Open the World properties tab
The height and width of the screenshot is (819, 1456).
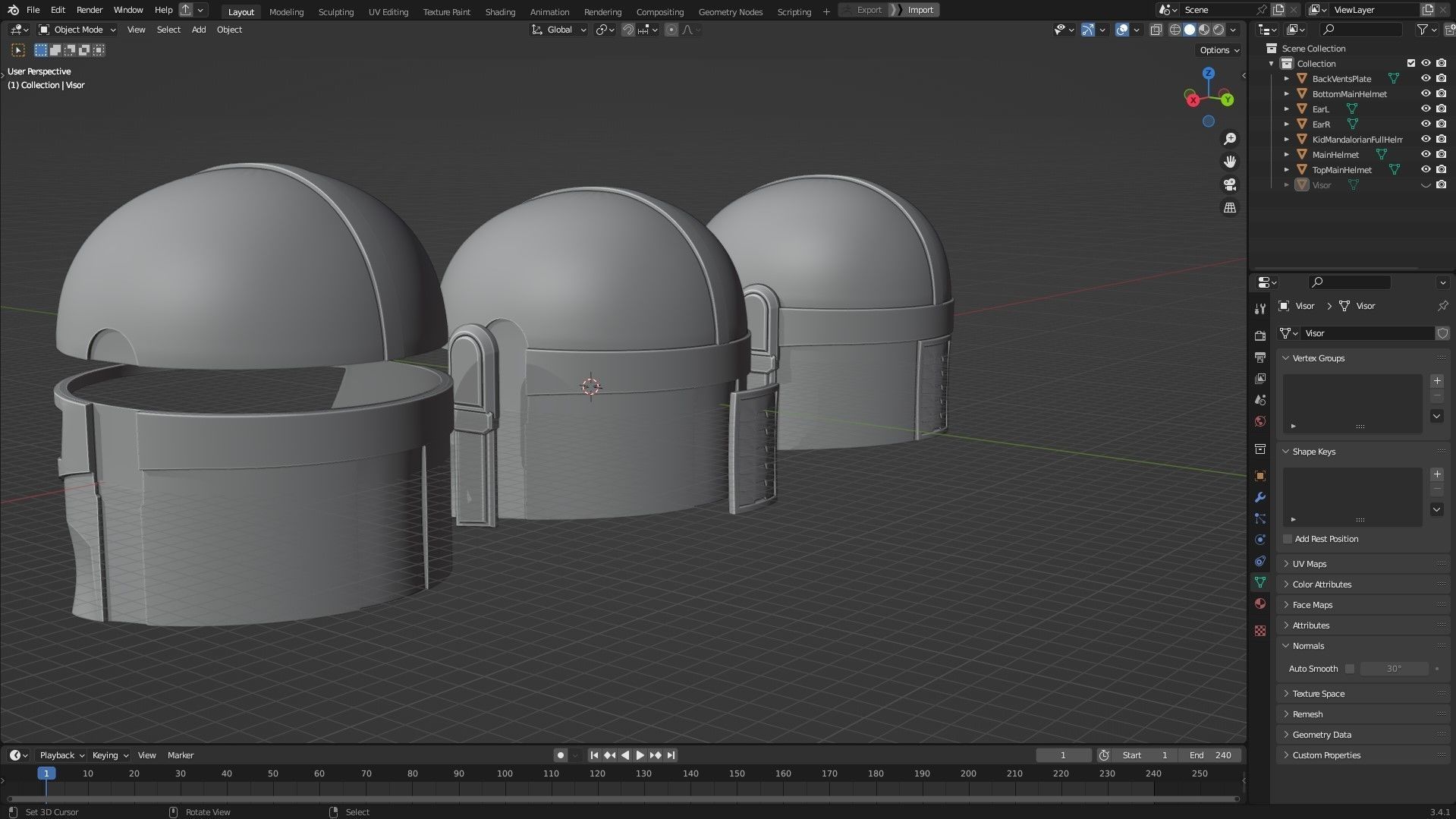point(1260,421)
